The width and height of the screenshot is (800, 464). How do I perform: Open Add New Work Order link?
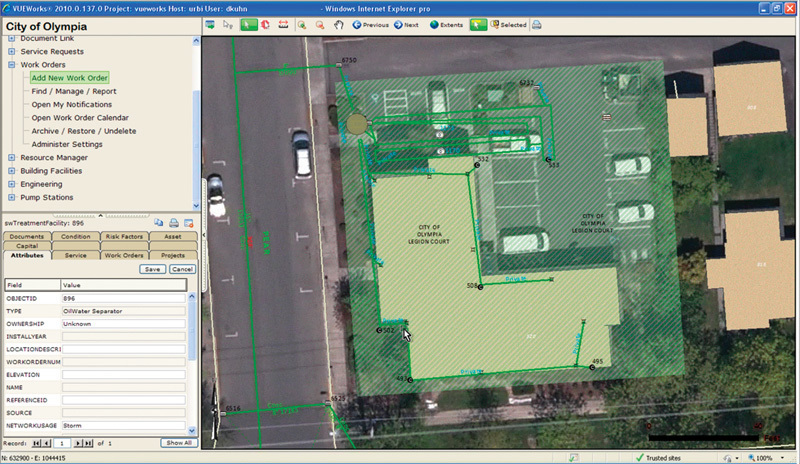click(69, 77)
